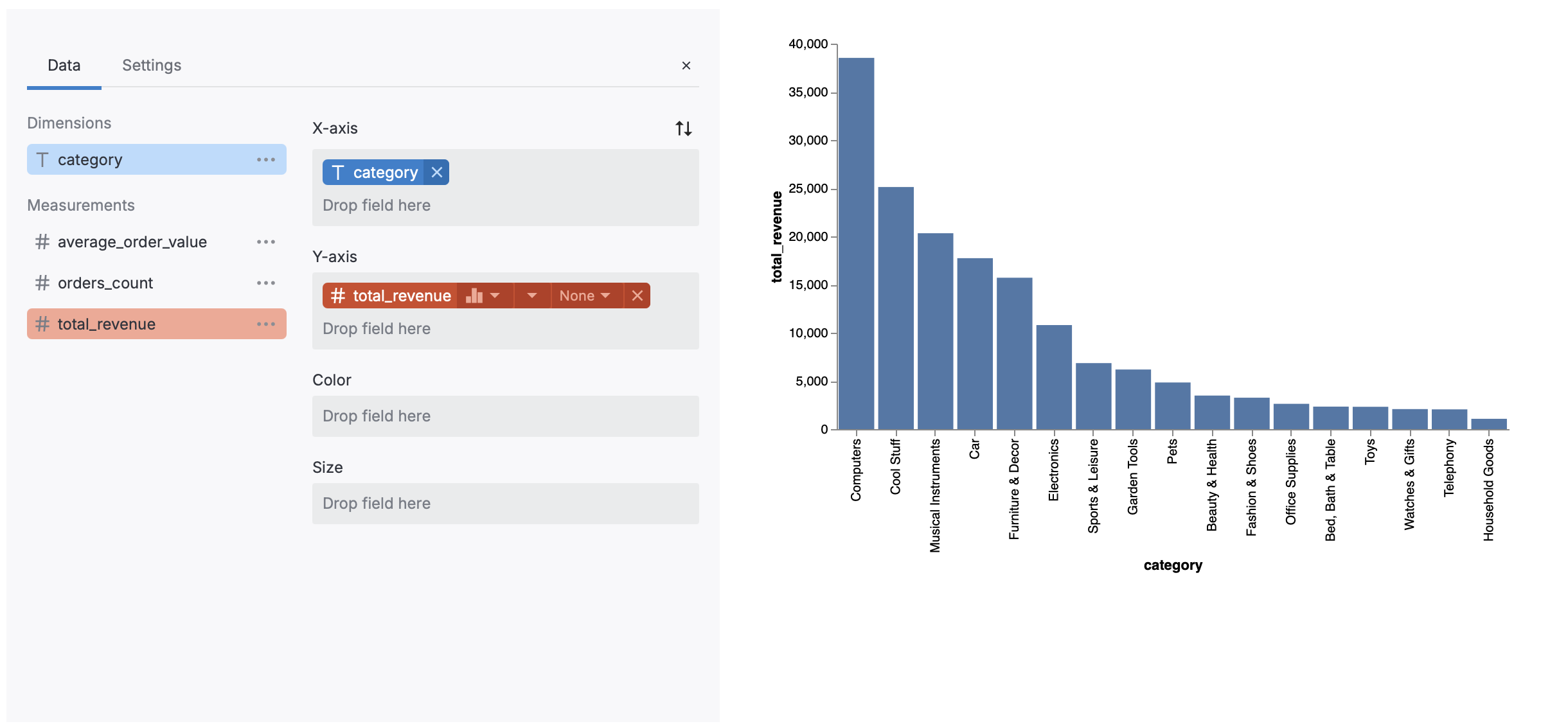Click the hash icon beside orders_count measurement

coord(41,283)
